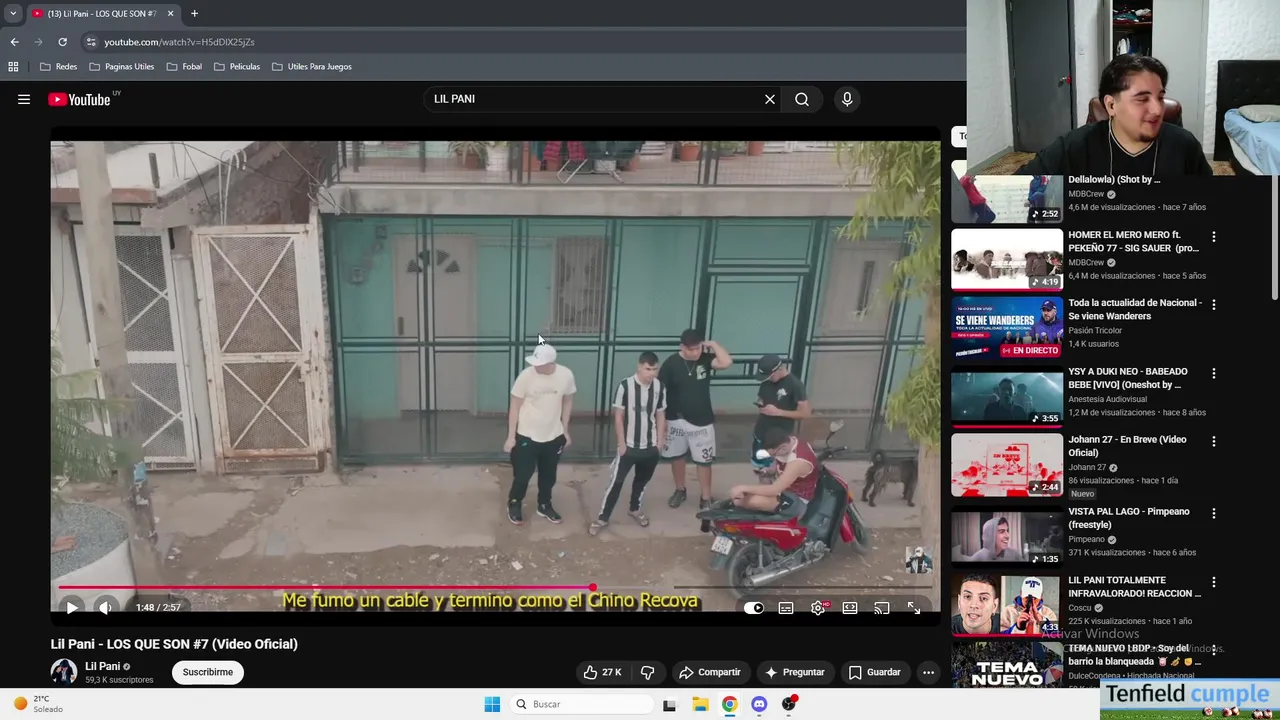1280x720 pixels.
Task: Open a new browser tab
Action: (x=194, y=14)
